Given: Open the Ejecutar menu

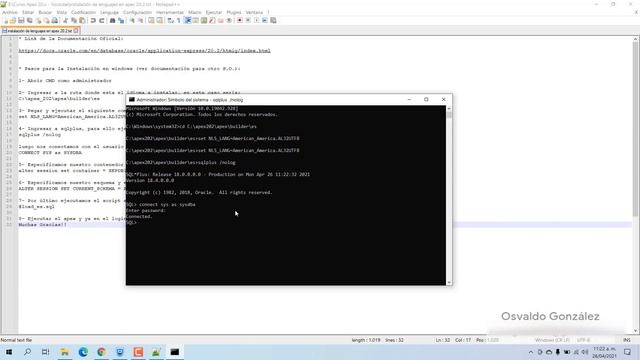Looking at the screenshot, I should tap(214, 12).
